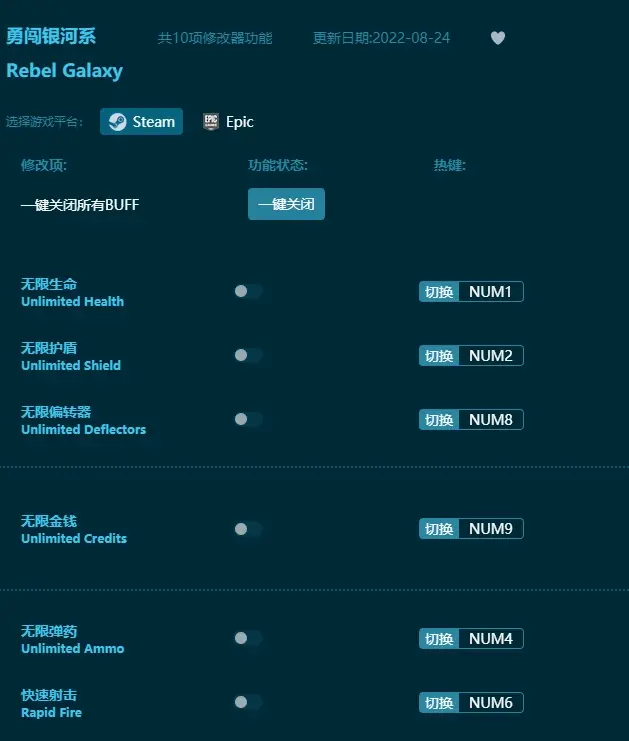
Task: Edit the NUM4 hotkey field
Action: [x=491, y=638]
